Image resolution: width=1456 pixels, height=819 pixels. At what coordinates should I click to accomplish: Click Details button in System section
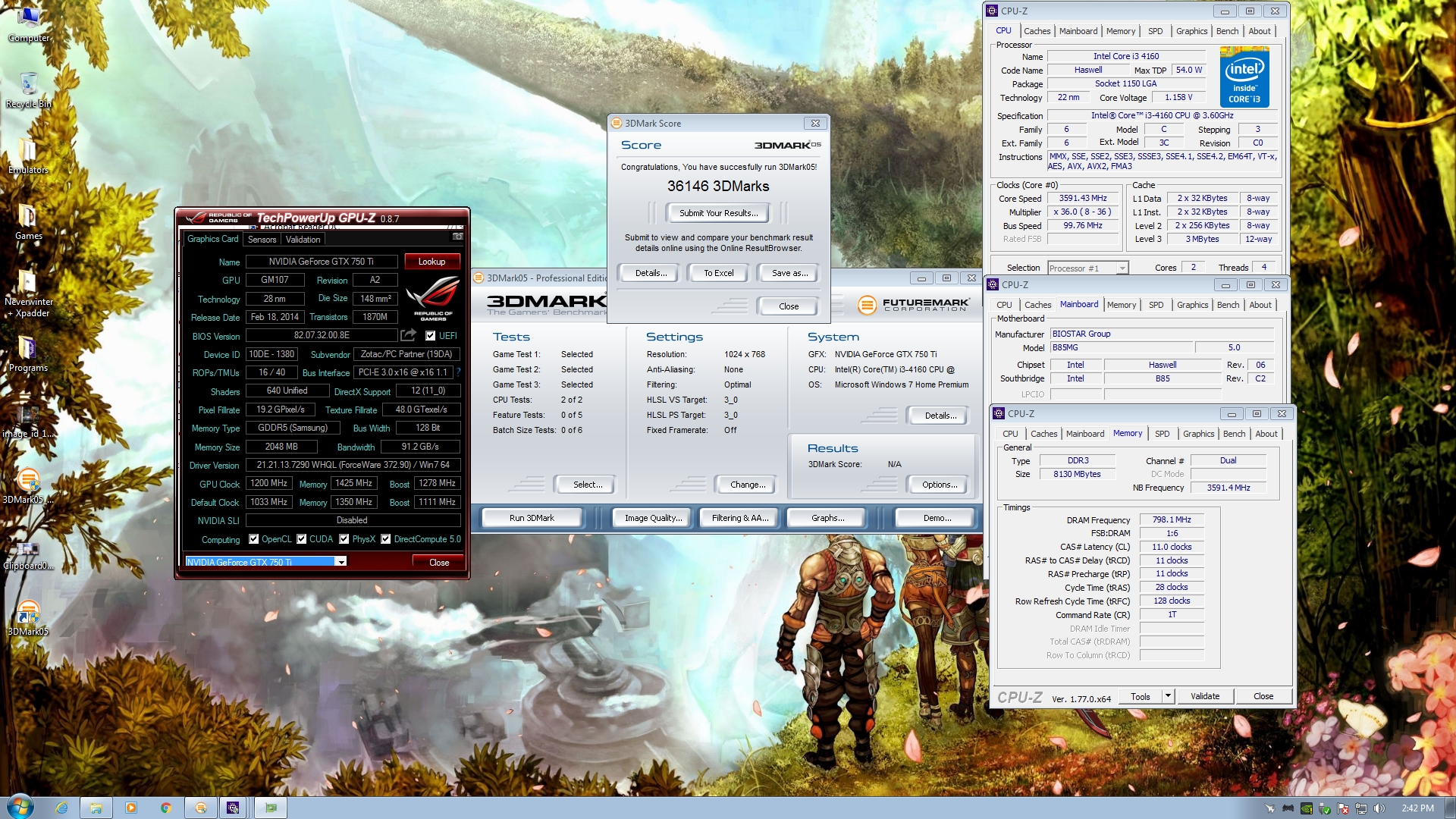[940, 416]
